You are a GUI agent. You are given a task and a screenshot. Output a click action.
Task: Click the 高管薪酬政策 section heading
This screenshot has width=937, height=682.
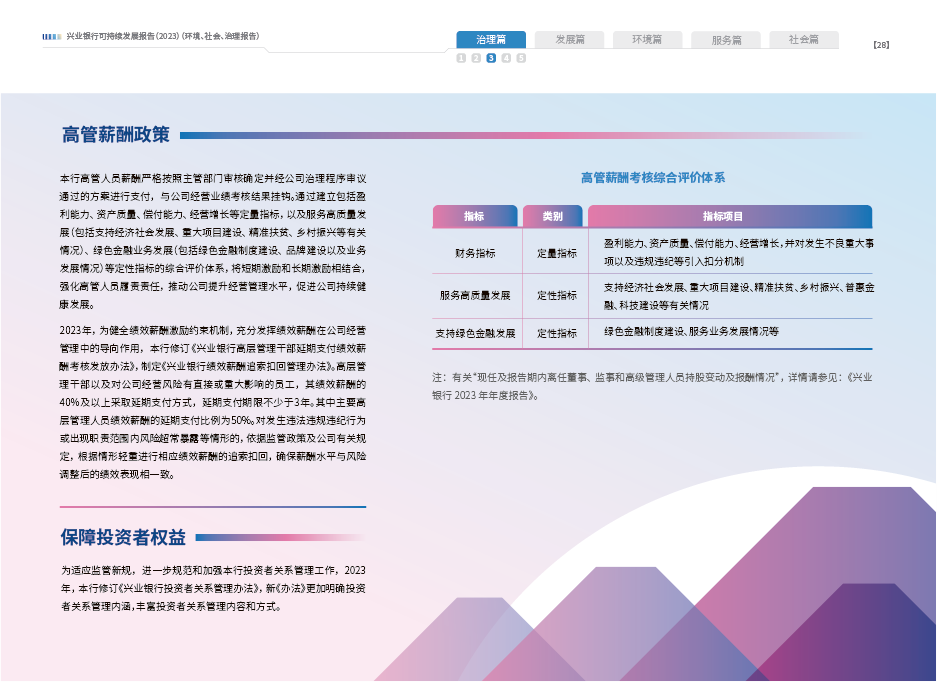click(116, 135)
